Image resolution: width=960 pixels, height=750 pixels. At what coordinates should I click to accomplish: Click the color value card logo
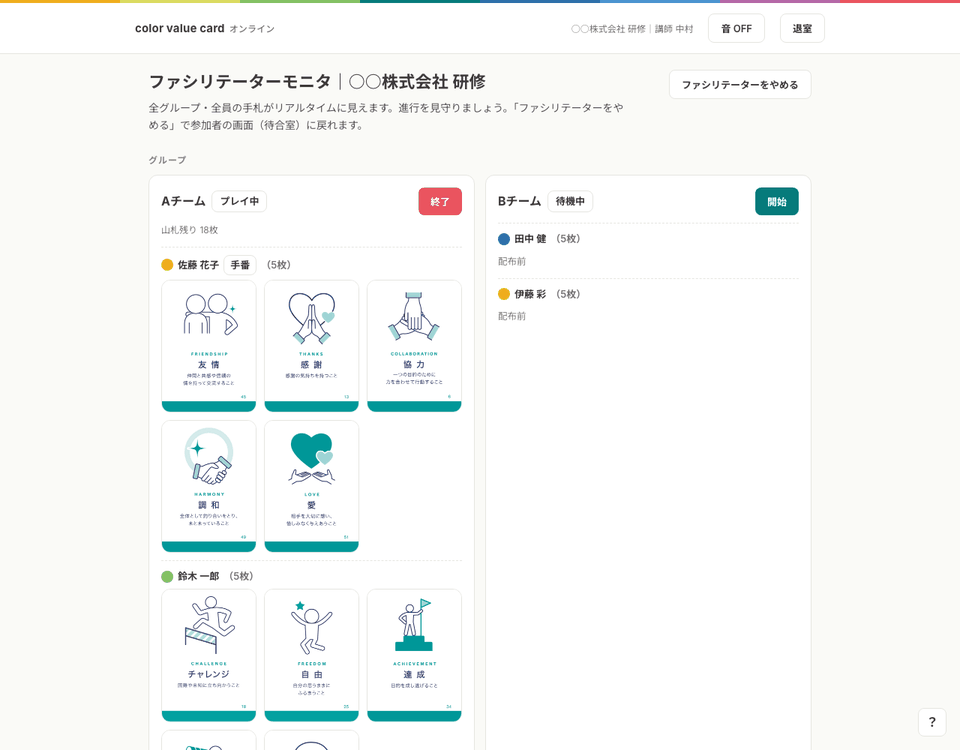tap(179, 28)
